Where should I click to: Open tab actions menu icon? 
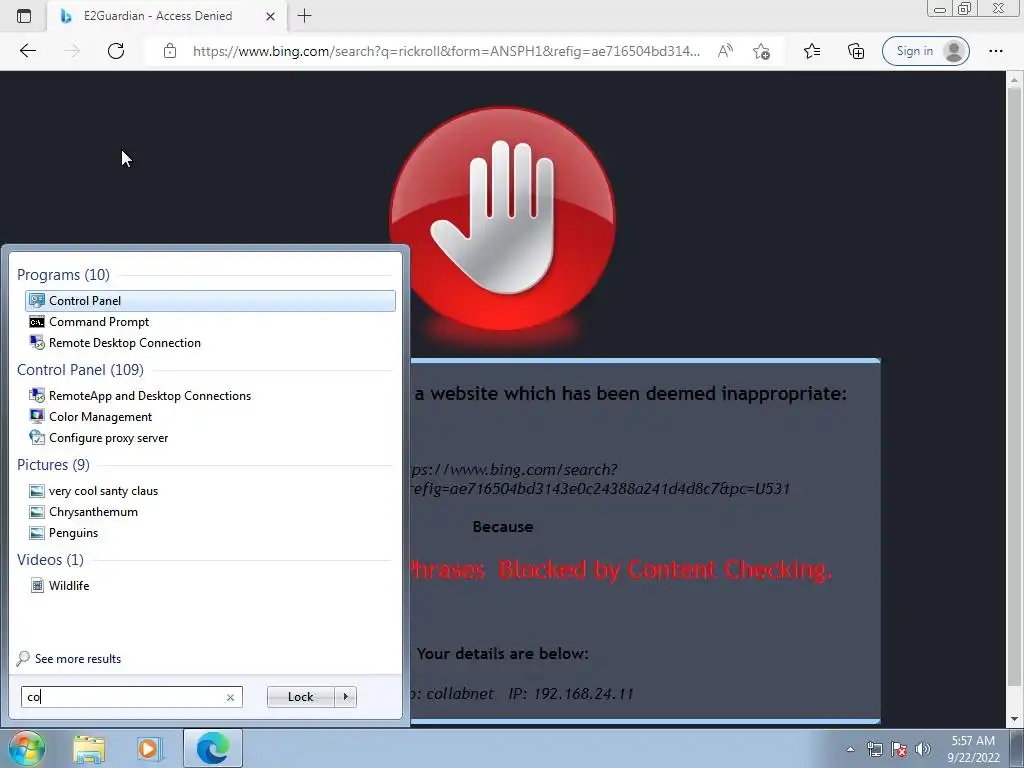[24, 16]
